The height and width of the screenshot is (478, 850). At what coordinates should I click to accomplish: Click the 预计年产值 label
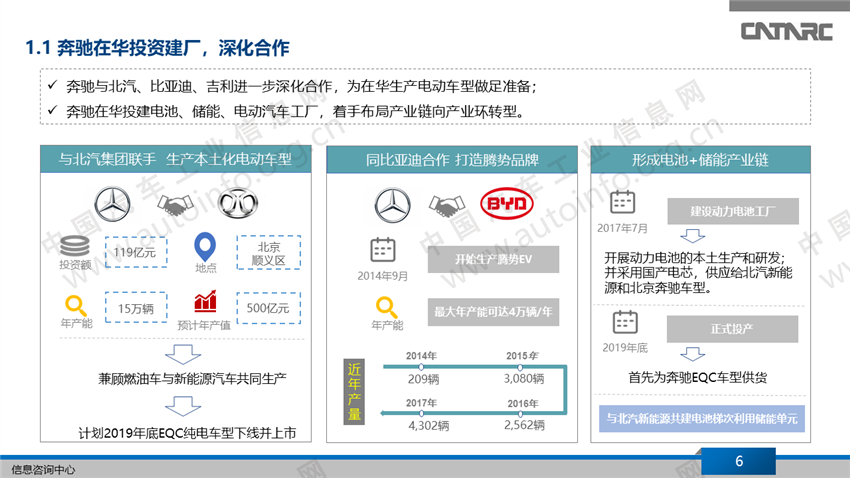[x=204, y=325]
